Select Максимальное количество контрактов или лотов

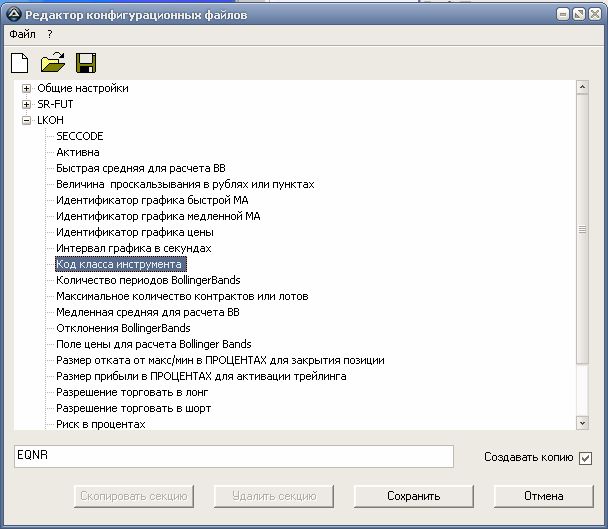(182, 296)
